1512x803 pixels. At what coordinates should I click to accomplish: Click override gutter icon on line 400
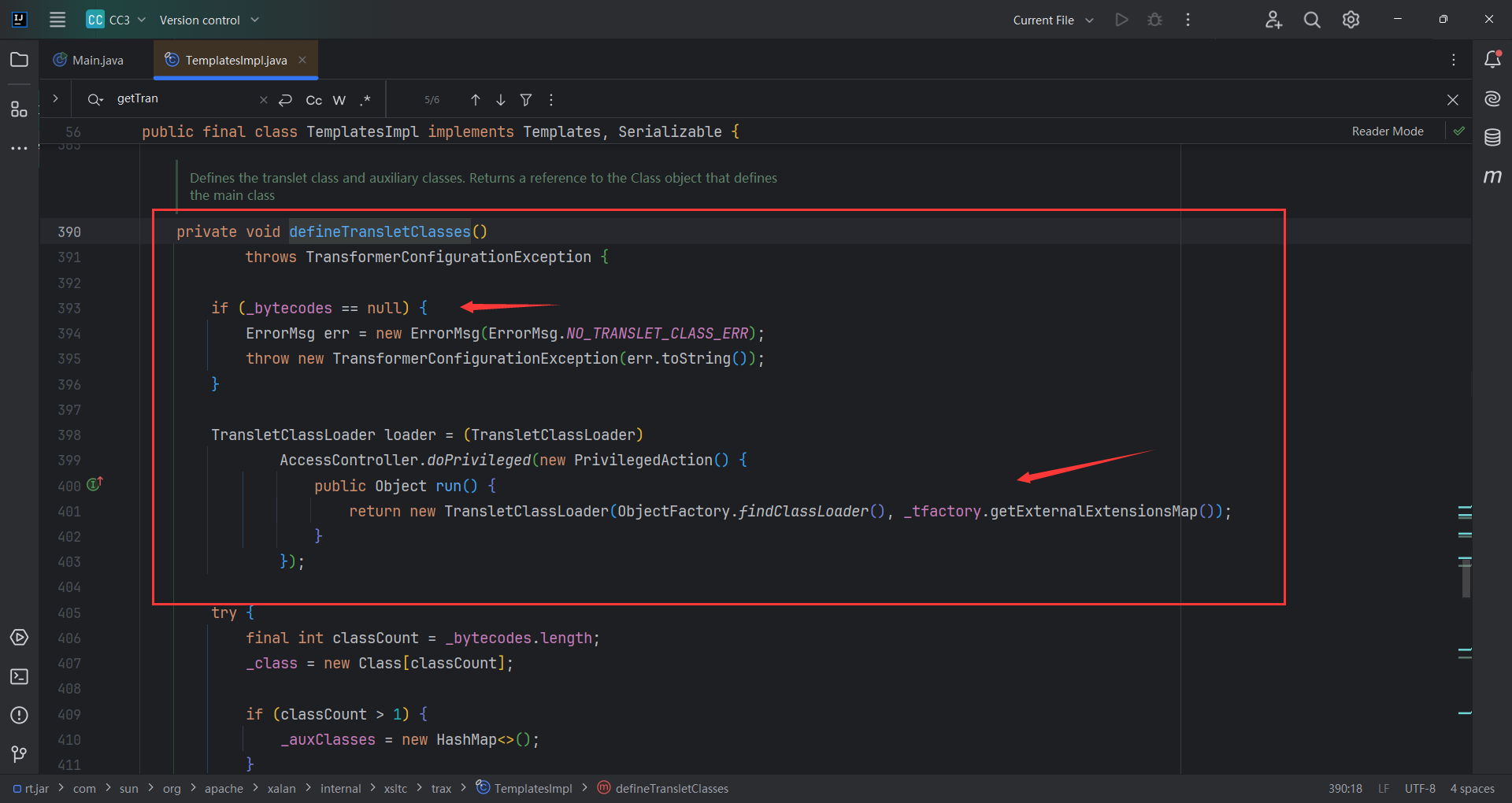(94, 484)
